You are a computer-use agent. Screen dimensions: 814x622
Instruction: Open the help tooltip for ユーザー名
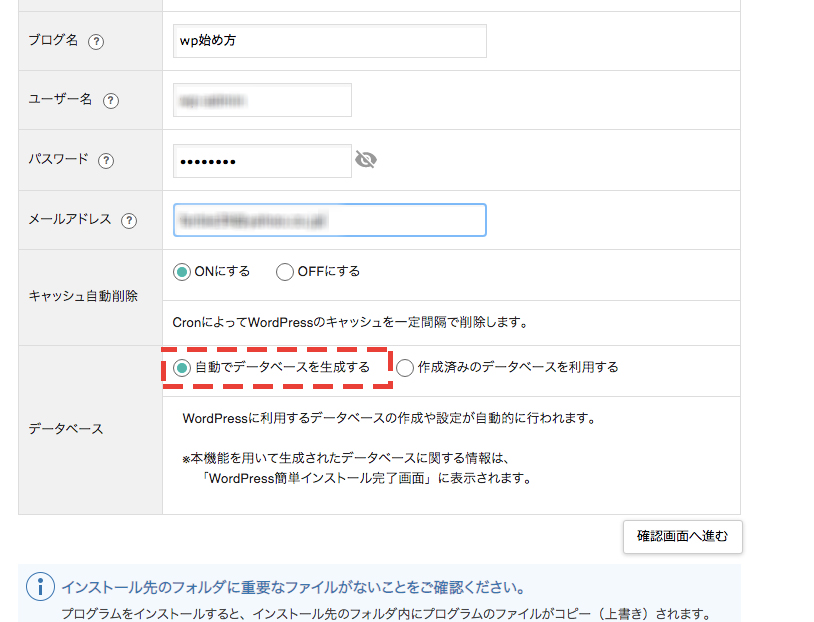coord(110,100)
